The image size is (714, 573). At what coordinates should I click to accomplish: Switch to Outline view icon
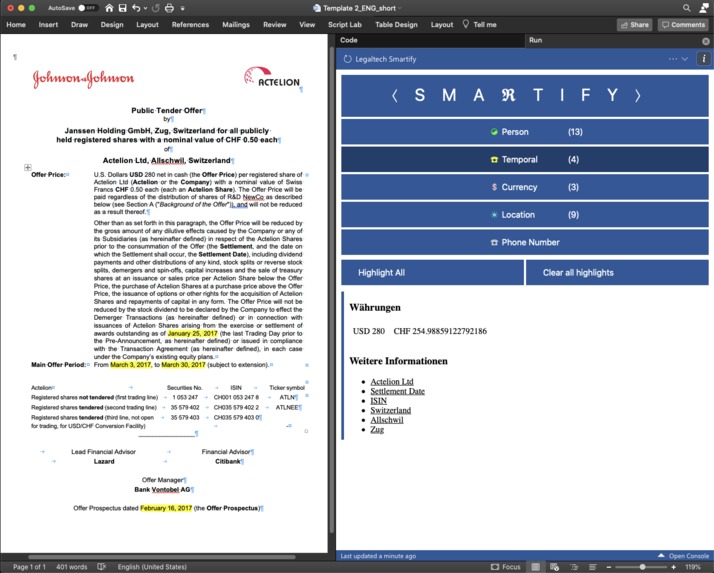(x=574, y=567)
